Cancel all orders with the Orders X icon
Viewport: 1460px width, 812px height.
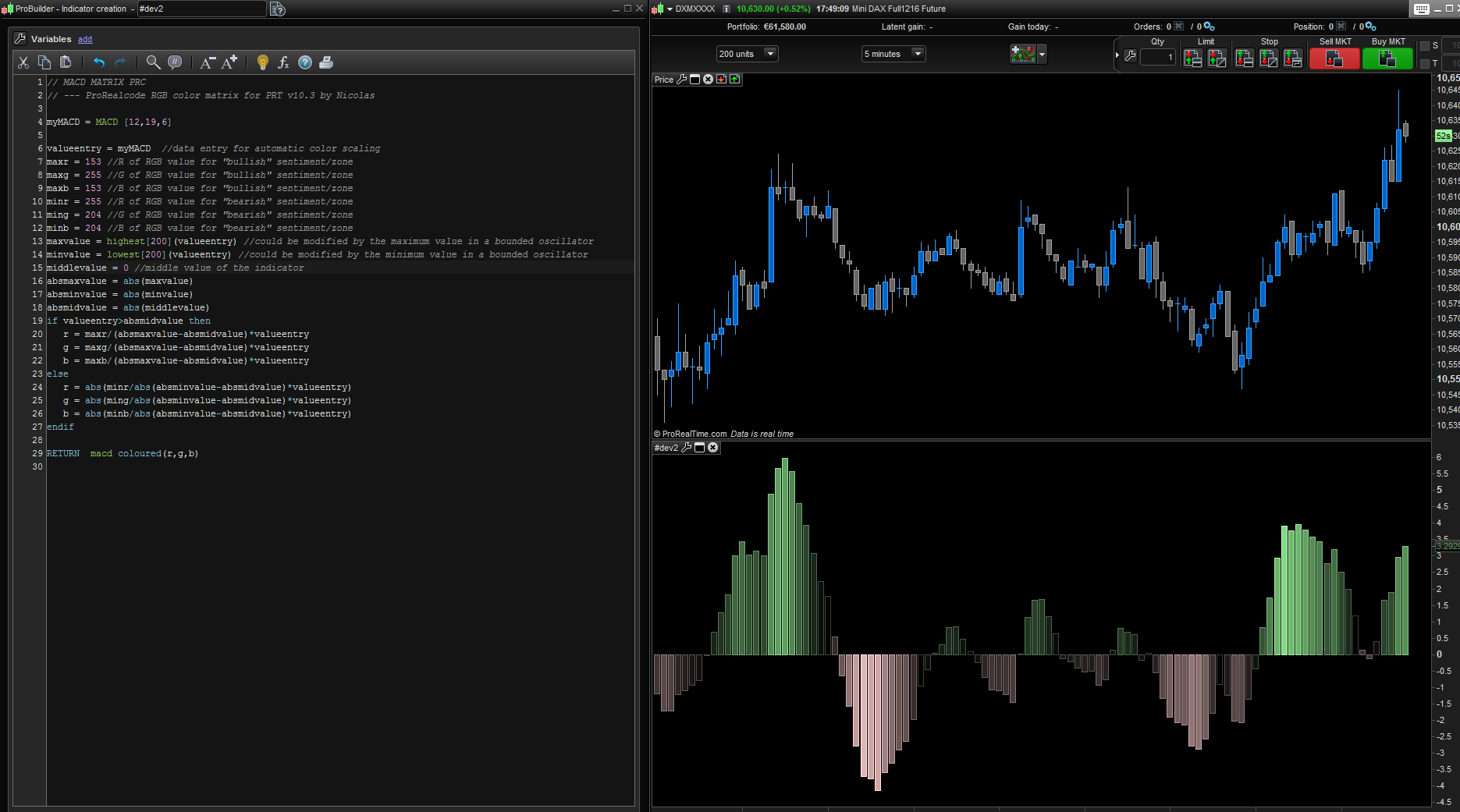tap(1178, 27)
